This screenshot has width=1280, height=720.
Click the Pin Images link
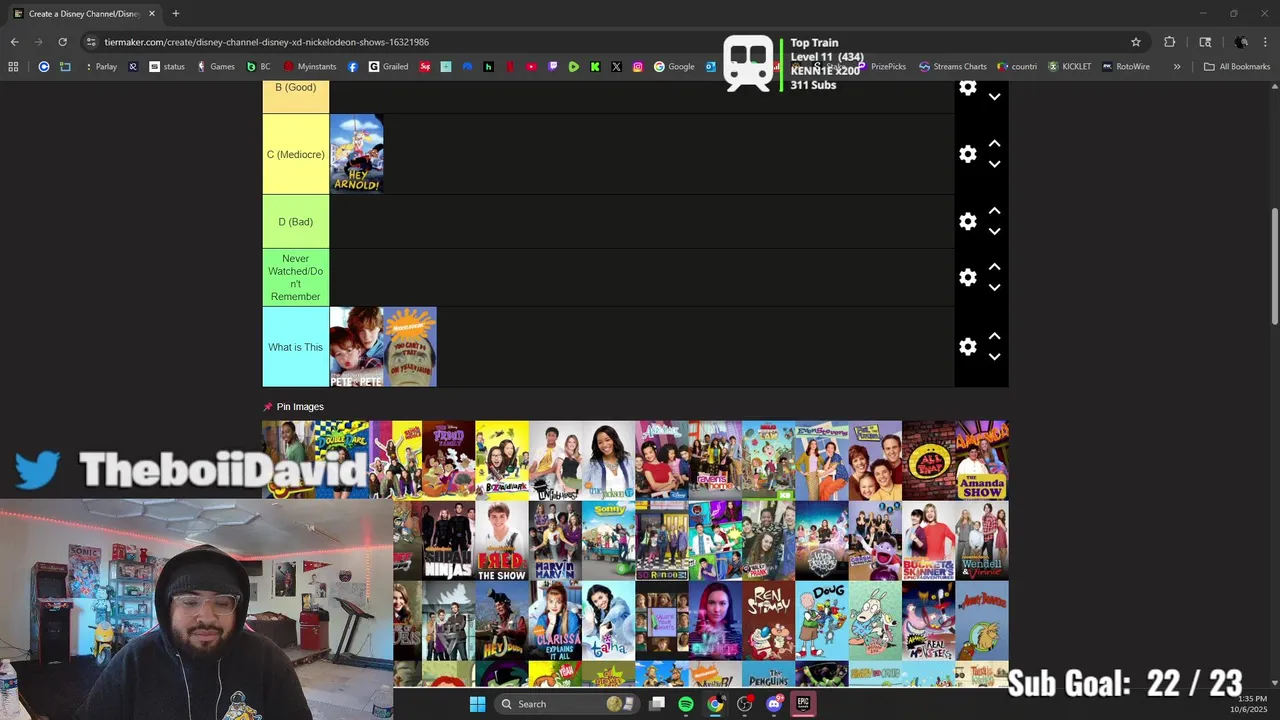[300, 407]
